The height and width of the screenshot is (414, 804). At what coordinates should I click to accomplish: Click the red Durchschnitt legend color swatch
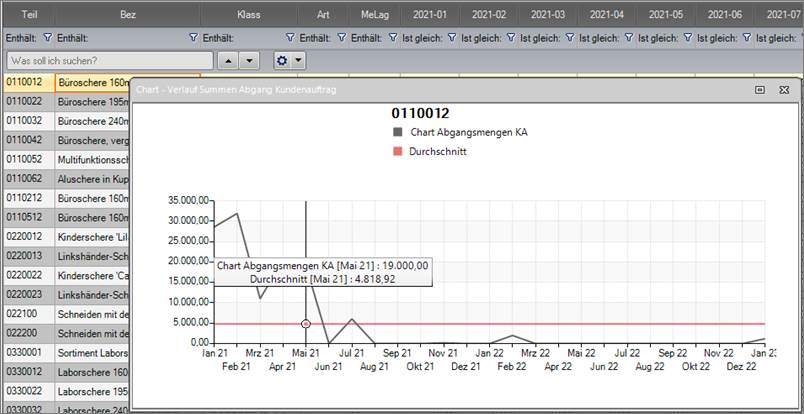397,152
